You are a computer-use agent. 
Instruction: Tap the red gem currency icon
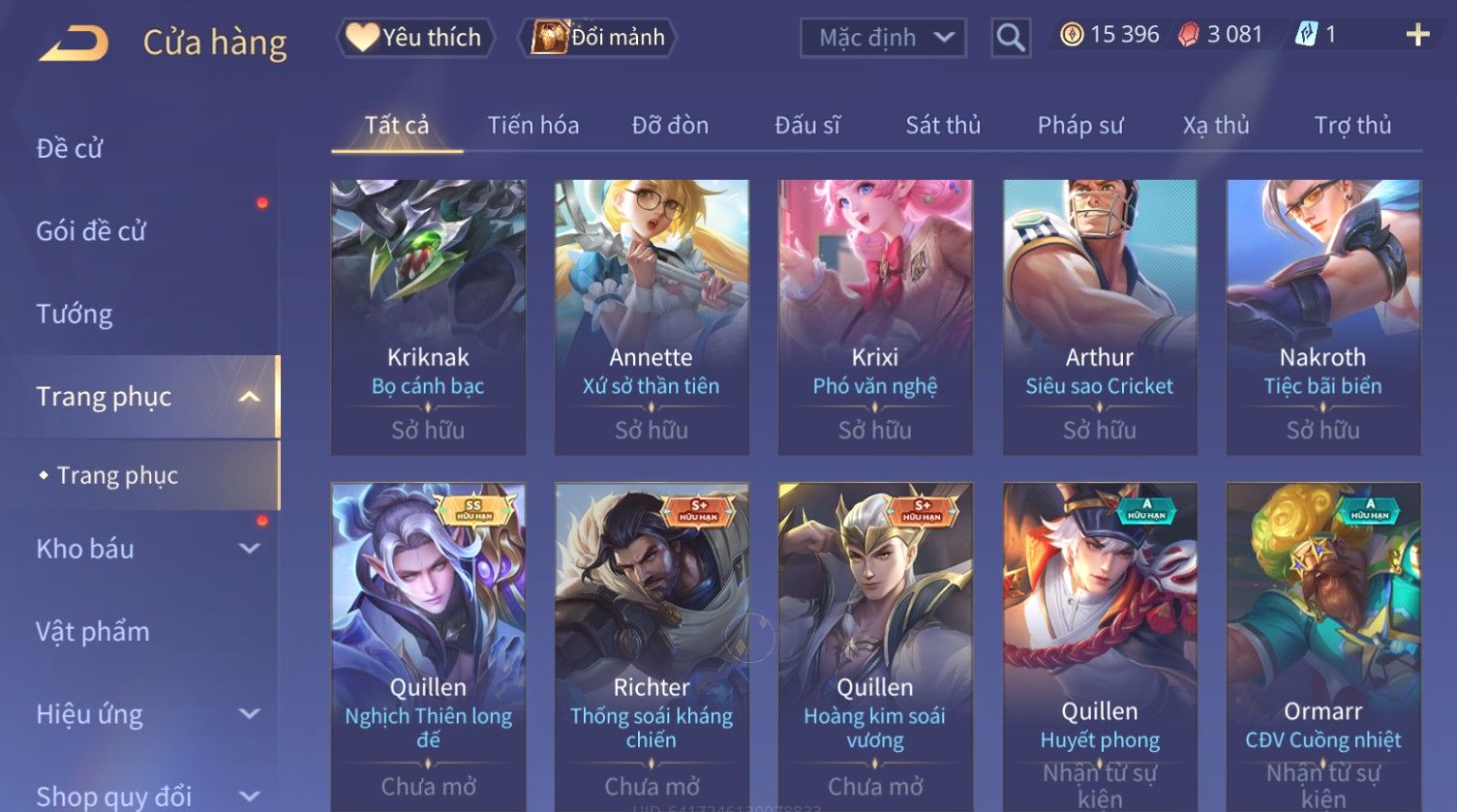(x=1188, y=35)
